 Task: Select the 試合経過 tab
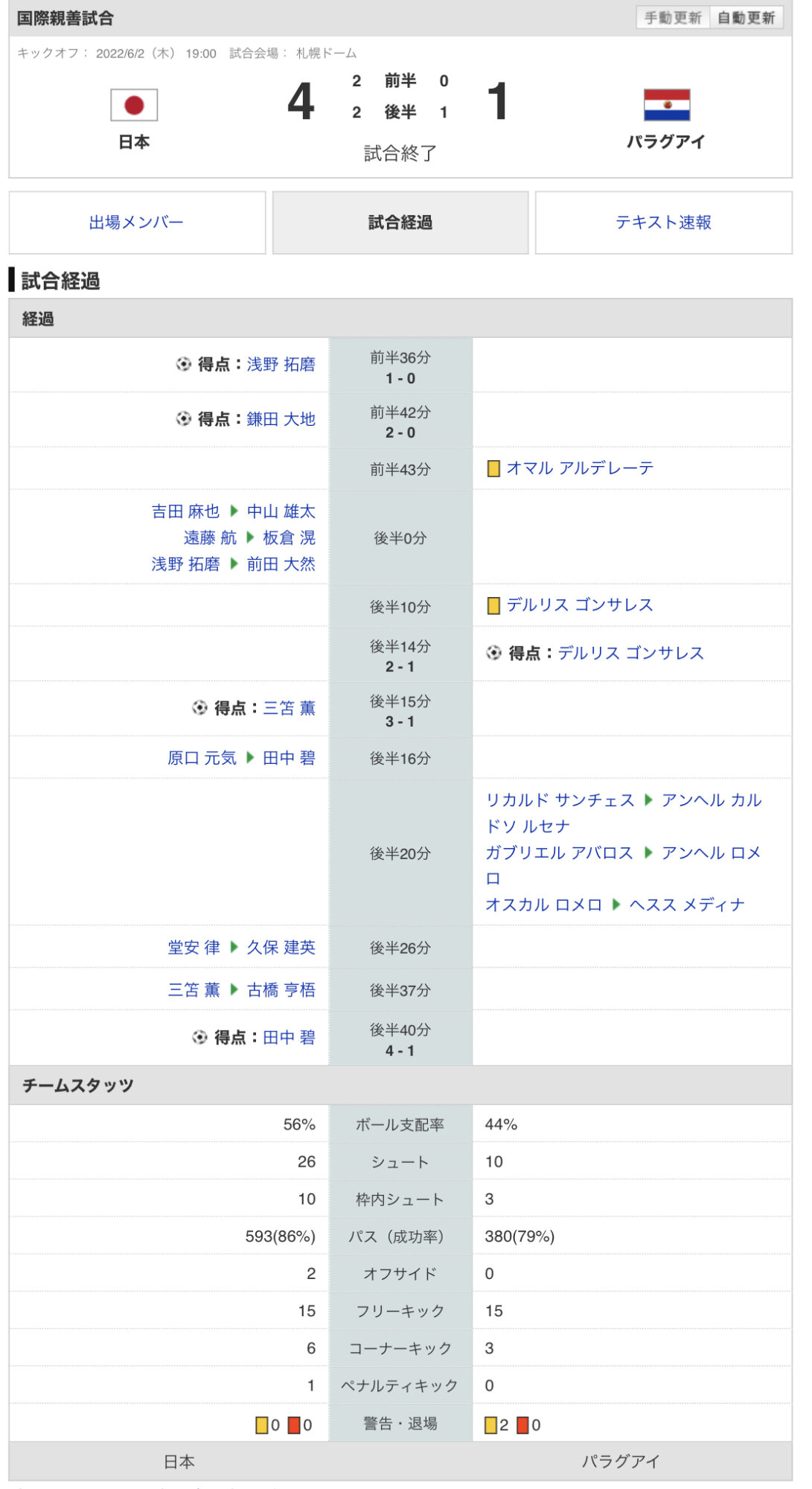pyautogui.click(x=400, y=223)
